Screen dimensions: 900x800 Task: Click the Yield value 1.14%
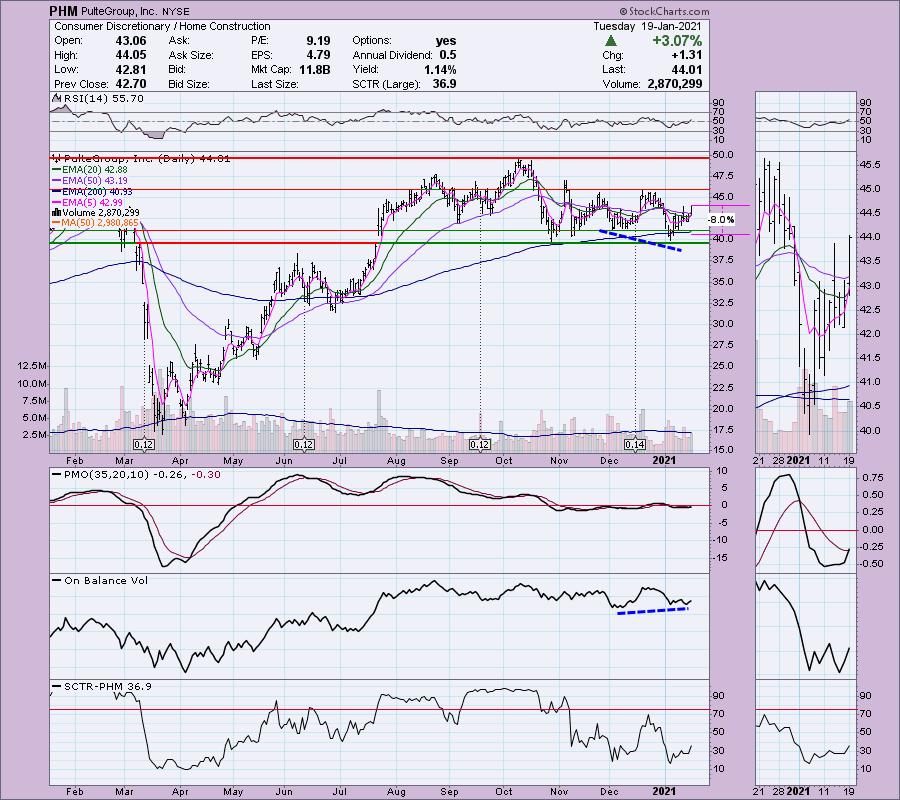tap(439, 69)
